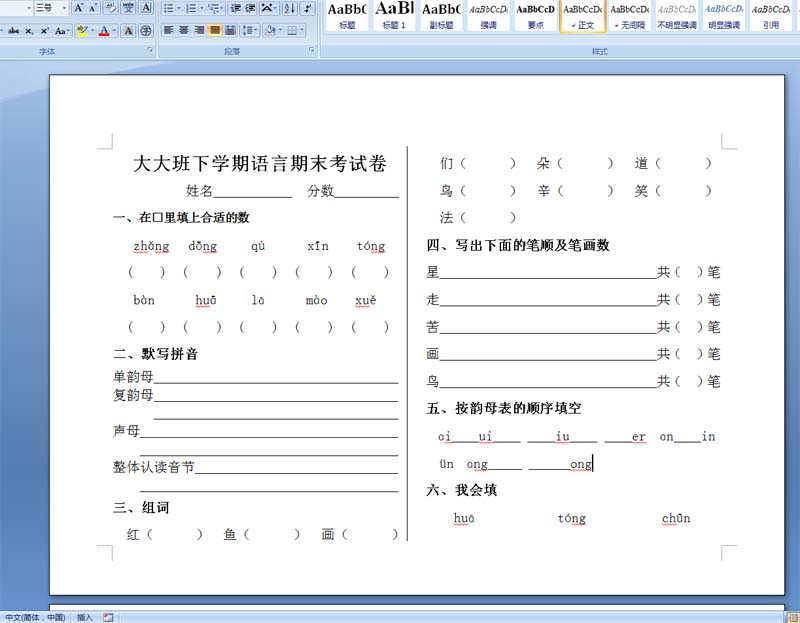Apply the red font color
This screenshot has height=623, width=800.
point(104,31)
